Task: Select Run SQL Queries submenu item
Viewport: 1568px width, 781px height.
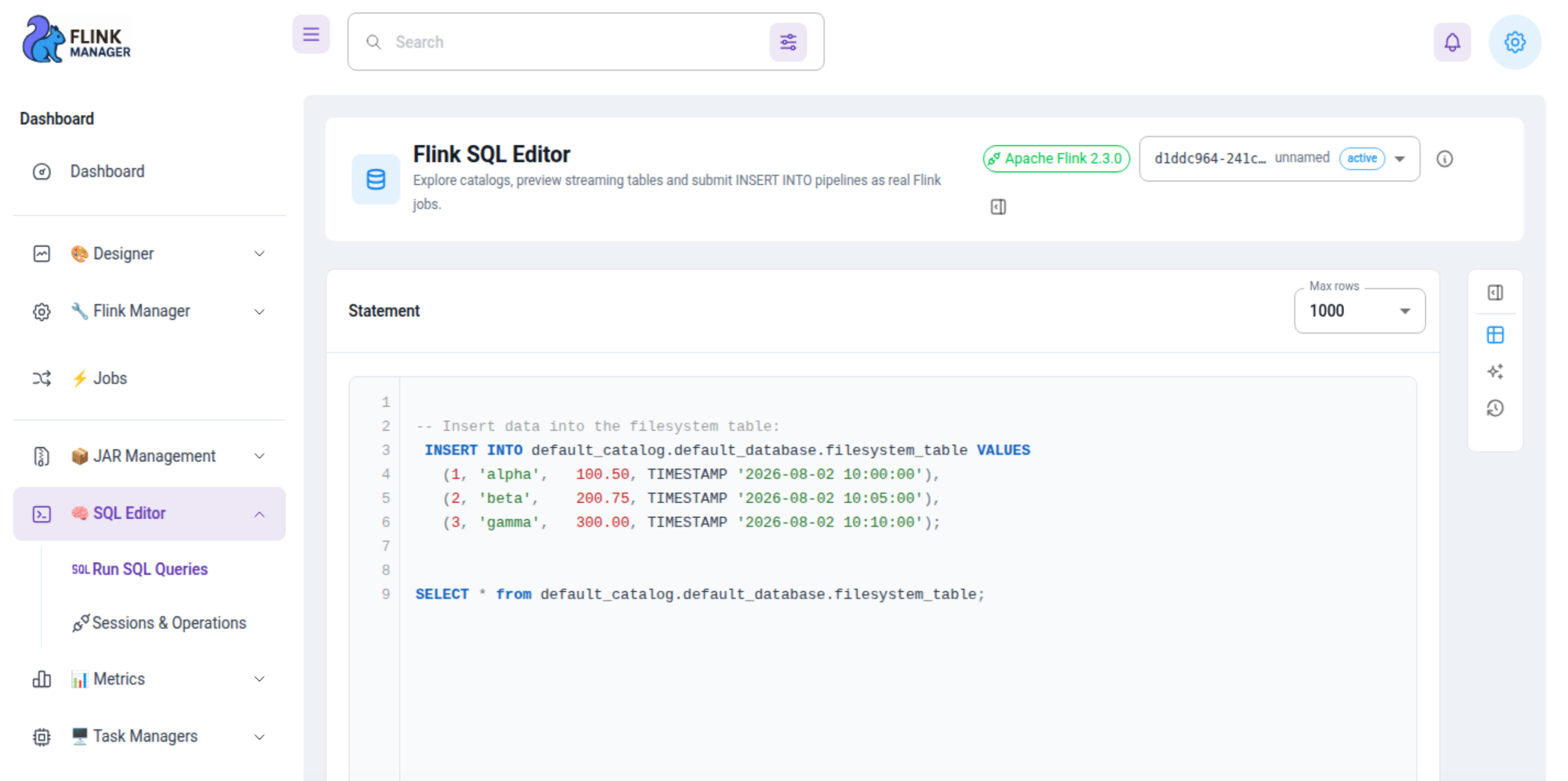Action: (149, 569)
